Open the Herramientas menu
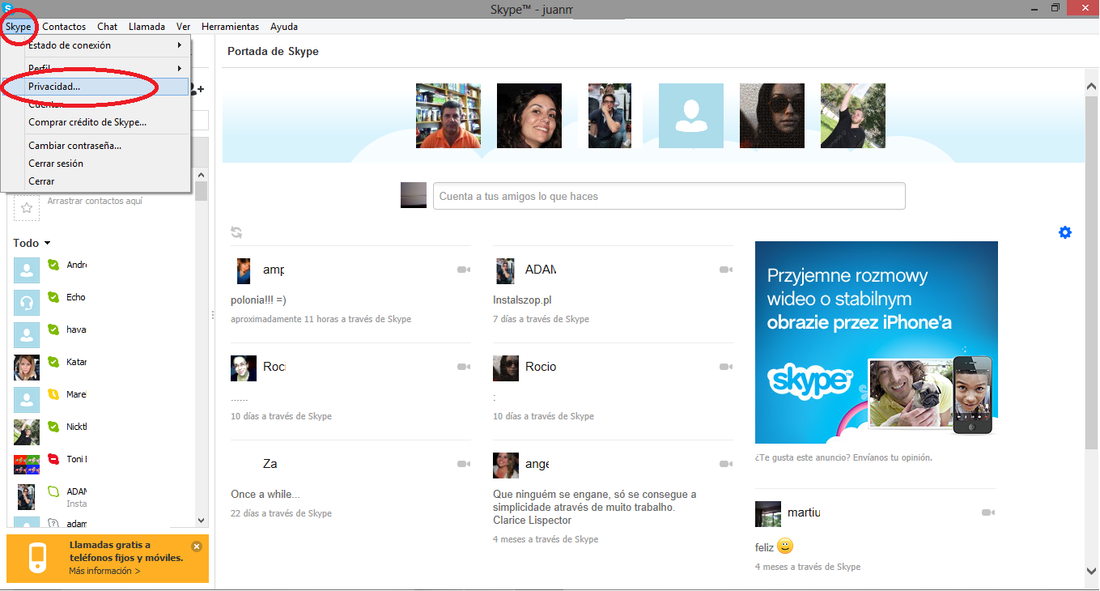Image resolution: width=1100 pixels, height=591 pixels. click(230, 27)
